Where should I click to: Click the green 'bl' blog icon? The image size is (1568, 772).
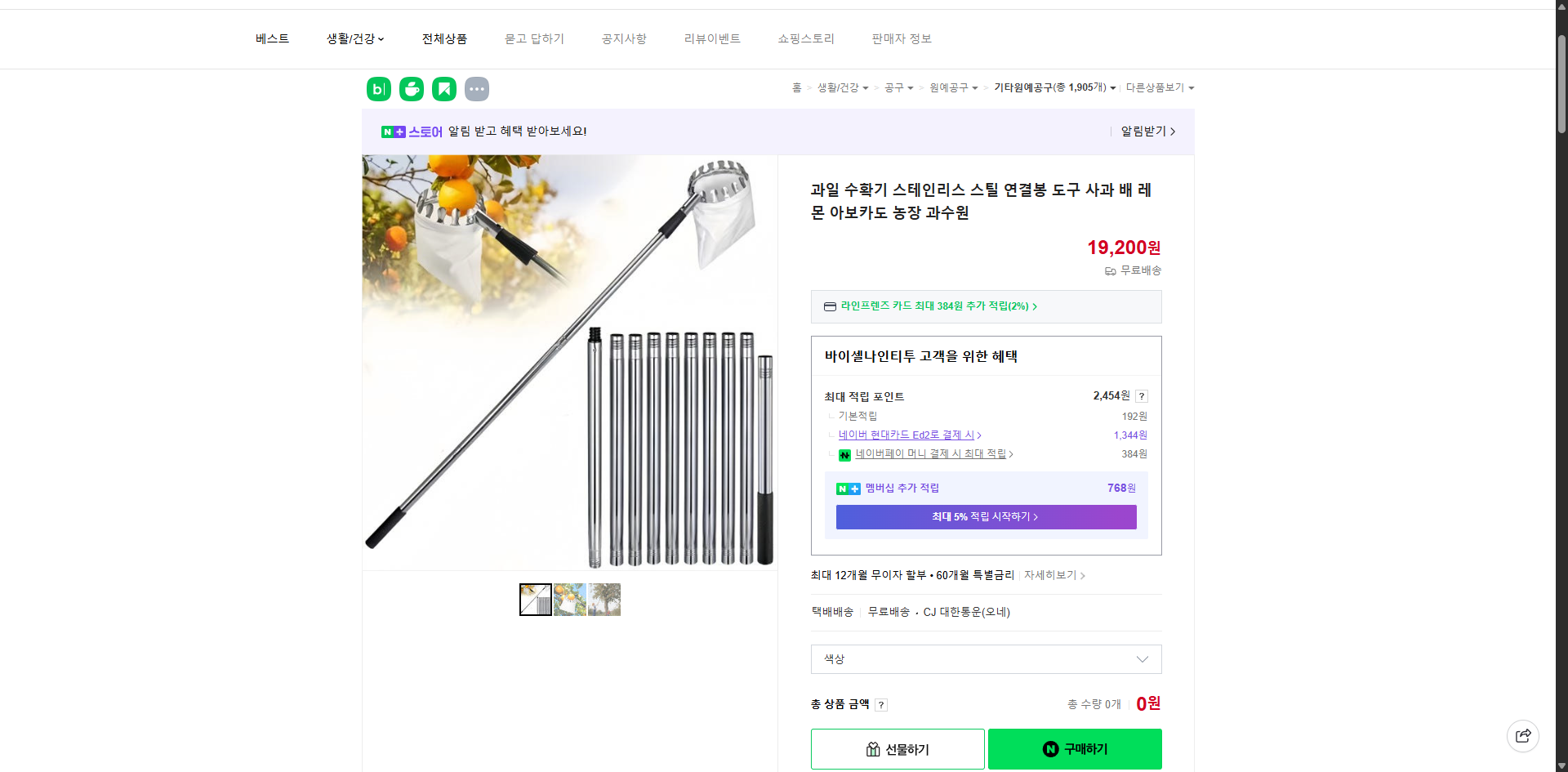(x=378, y=88)
